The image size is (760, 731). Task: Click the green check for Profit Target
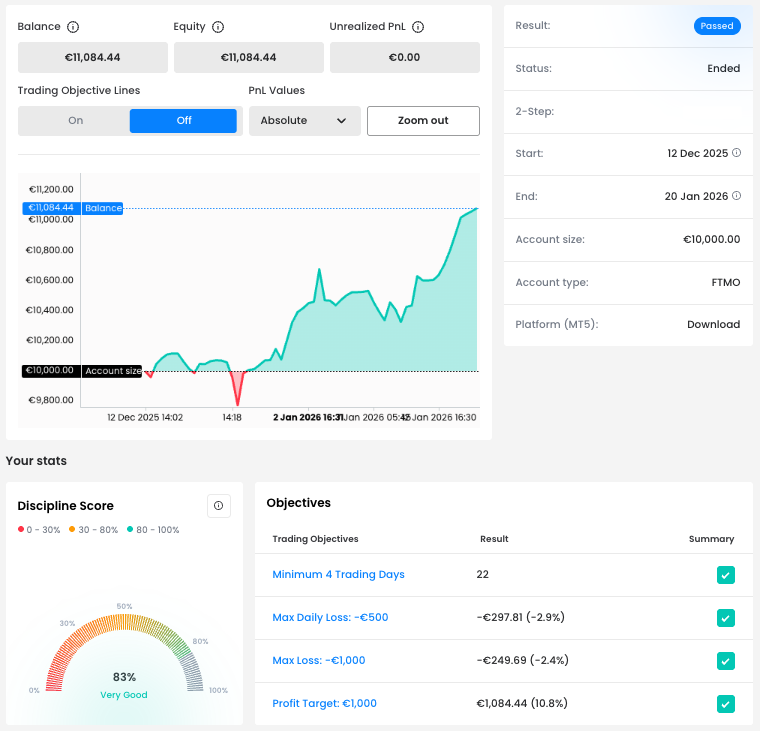click(x=726, y=704)
